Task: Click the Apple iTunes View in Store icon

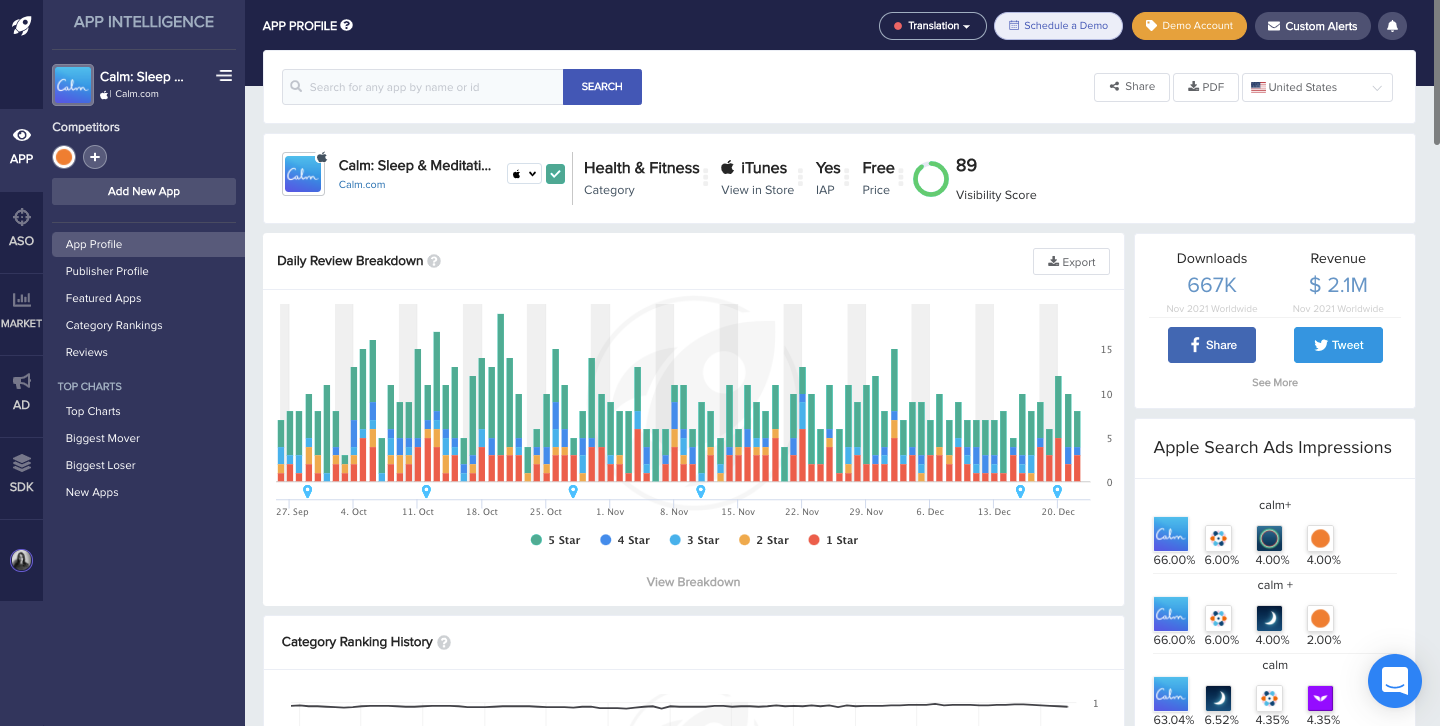Action: [728, 167]
